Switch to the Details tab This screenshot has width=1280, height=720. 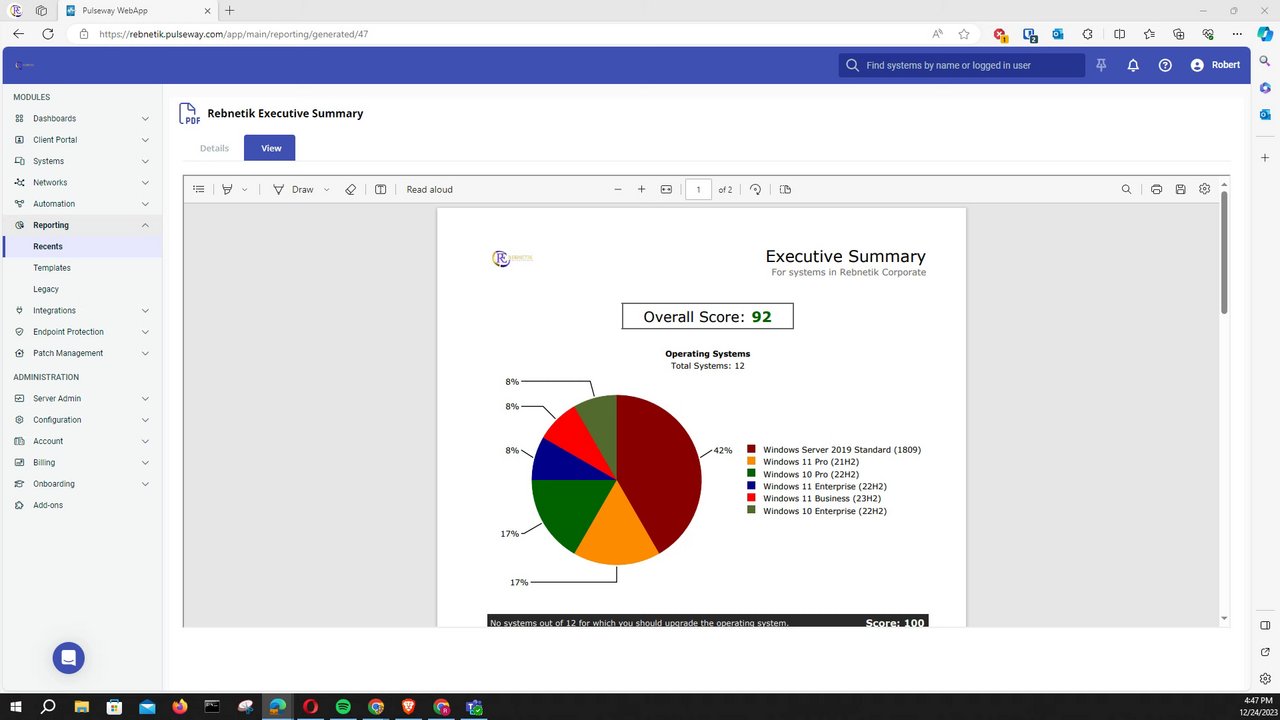tap(214, 148)
